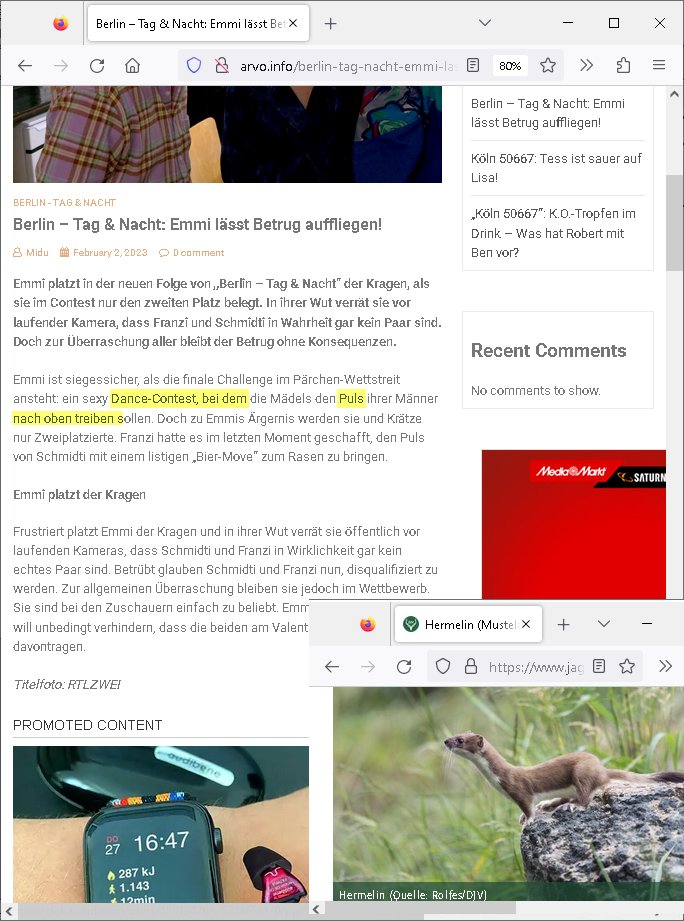Click left arrow of arvo.info horizontal scrollbar
684x921 pixels.
pos(8,910)
